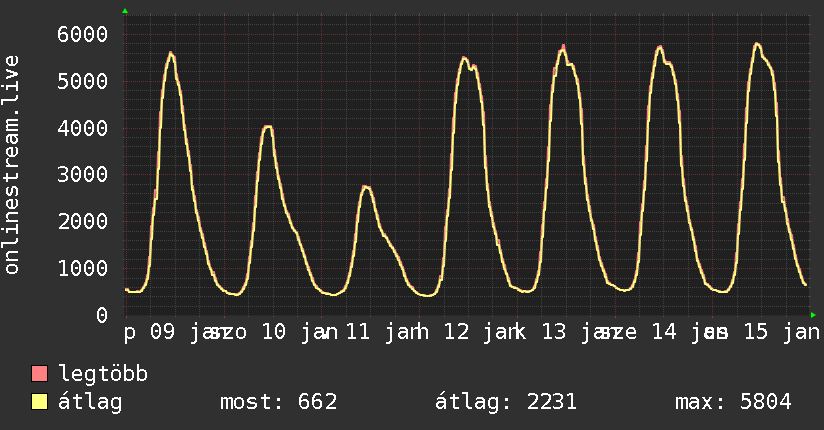
Task: Click the 0 y-axis label
Action: click(x=102, y=315)
